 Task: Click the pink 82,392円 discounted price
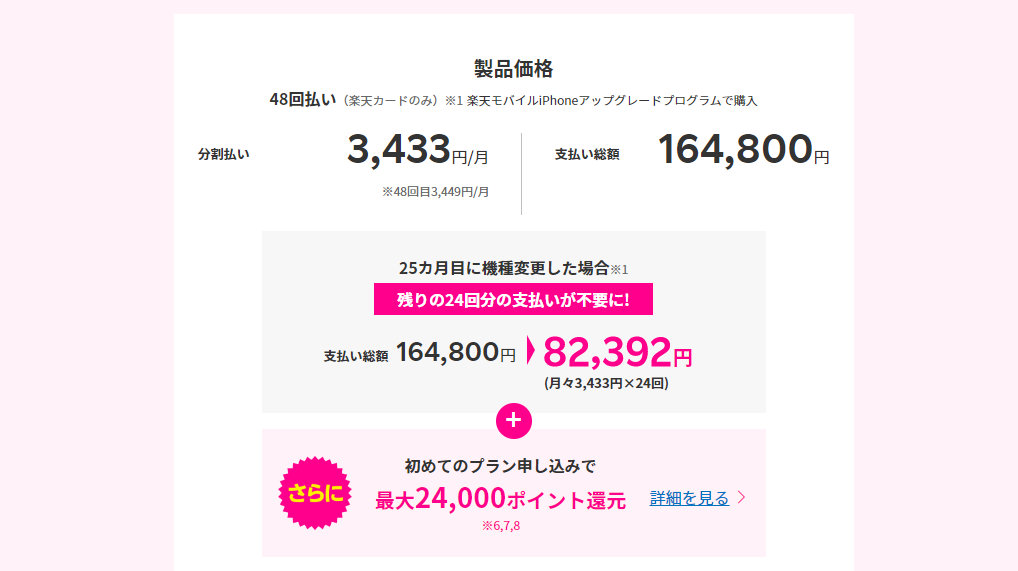pyautogui.click(x=617, y=353)
